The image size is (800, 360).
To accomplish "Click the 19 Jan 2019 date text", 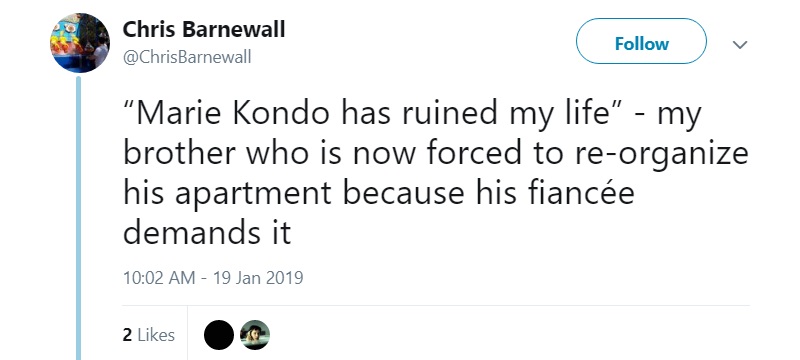I will tap(258, 278).
